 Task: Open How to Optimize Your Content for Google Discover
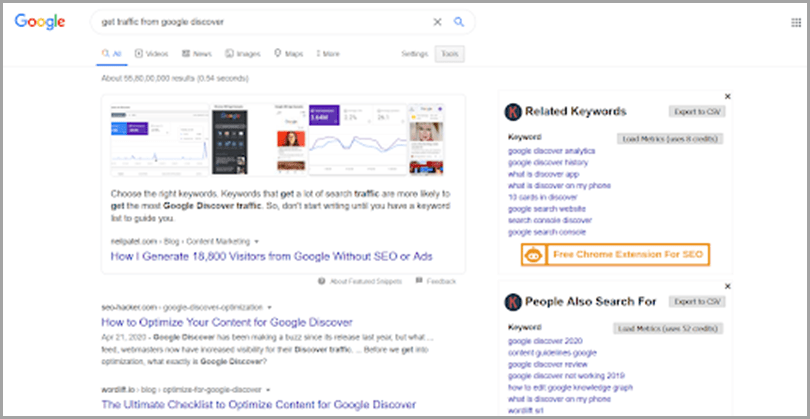[227, 322]
